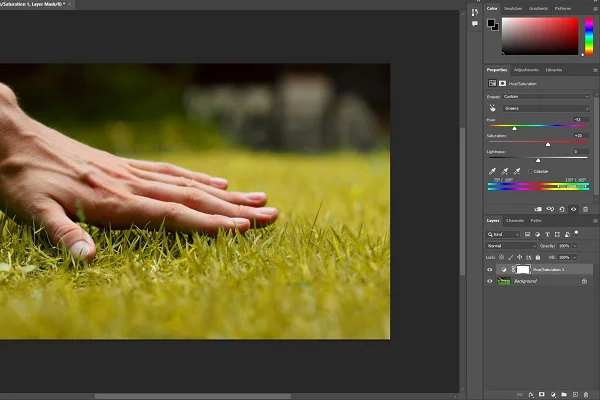Switch to the Swatches tab

coord(513,8)
